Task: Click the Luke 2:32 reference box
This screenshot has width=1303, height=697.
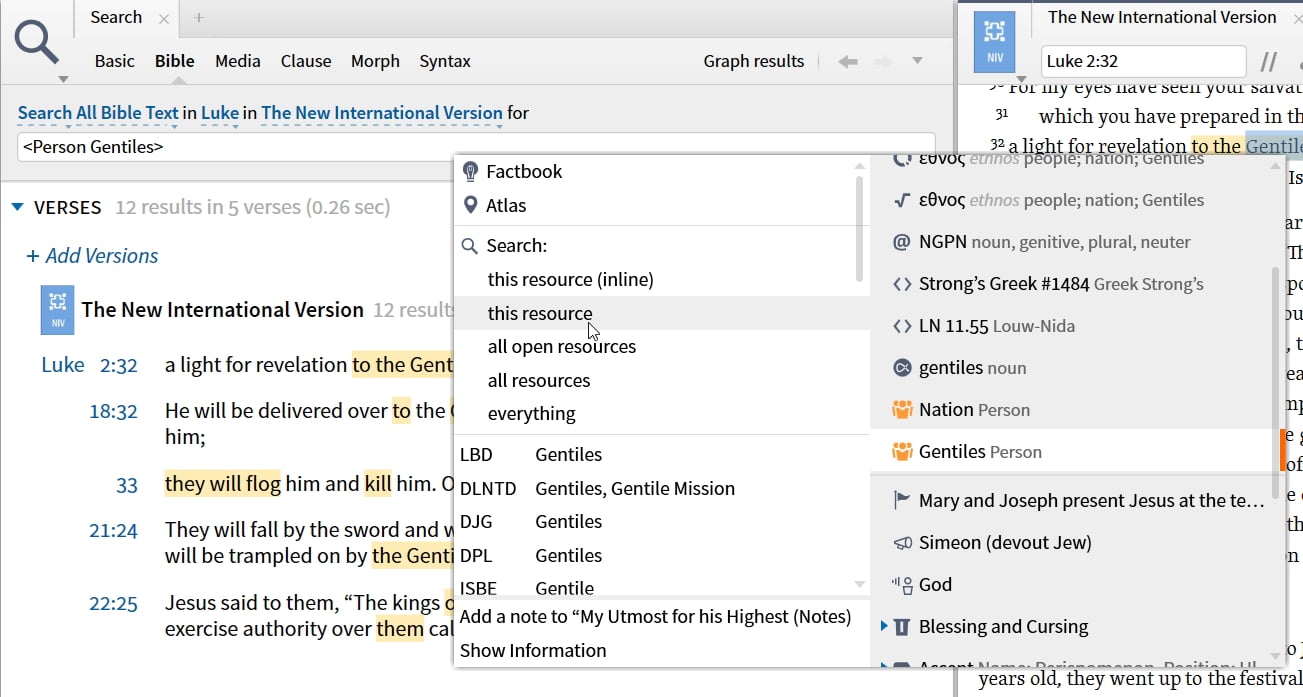Action: (1143, 62)
